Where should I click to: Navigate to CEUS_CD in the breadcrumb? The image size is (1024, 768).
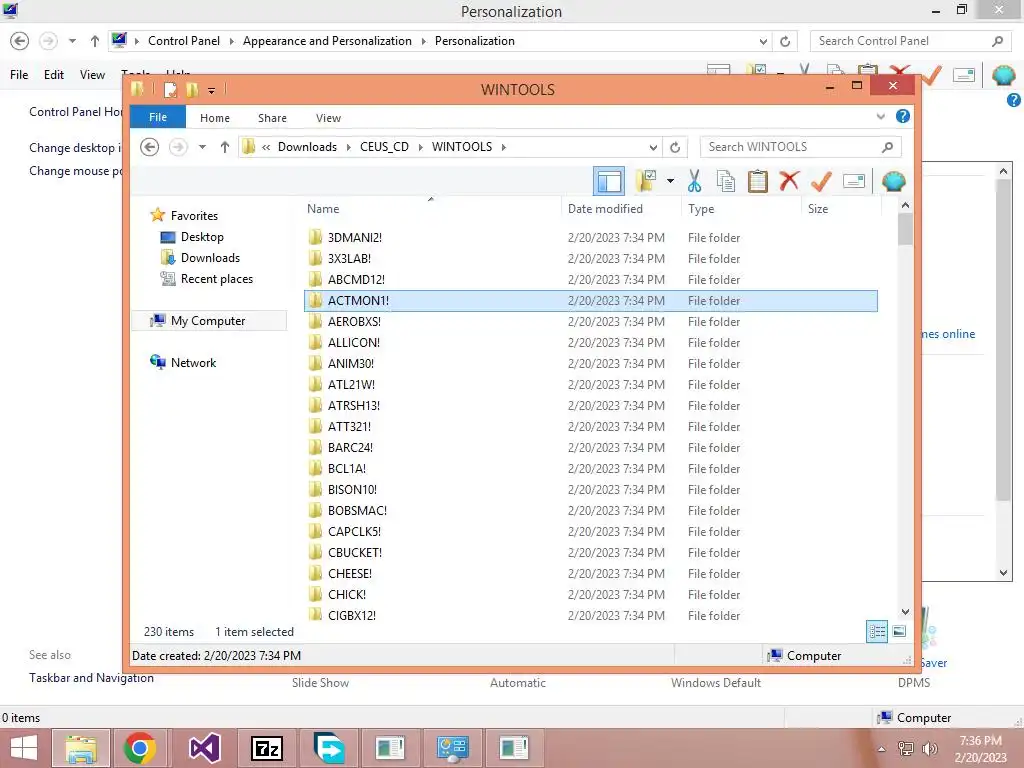(x=384, y=147)
